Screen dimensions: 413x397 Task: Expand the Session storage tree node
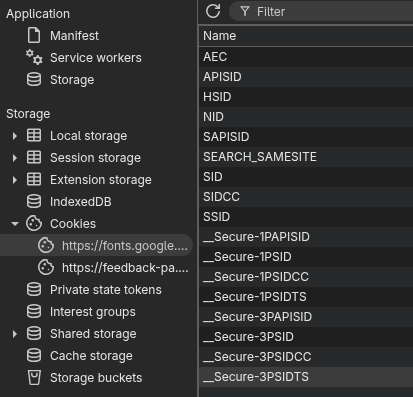pyautogui.click(x=14, y=158)
